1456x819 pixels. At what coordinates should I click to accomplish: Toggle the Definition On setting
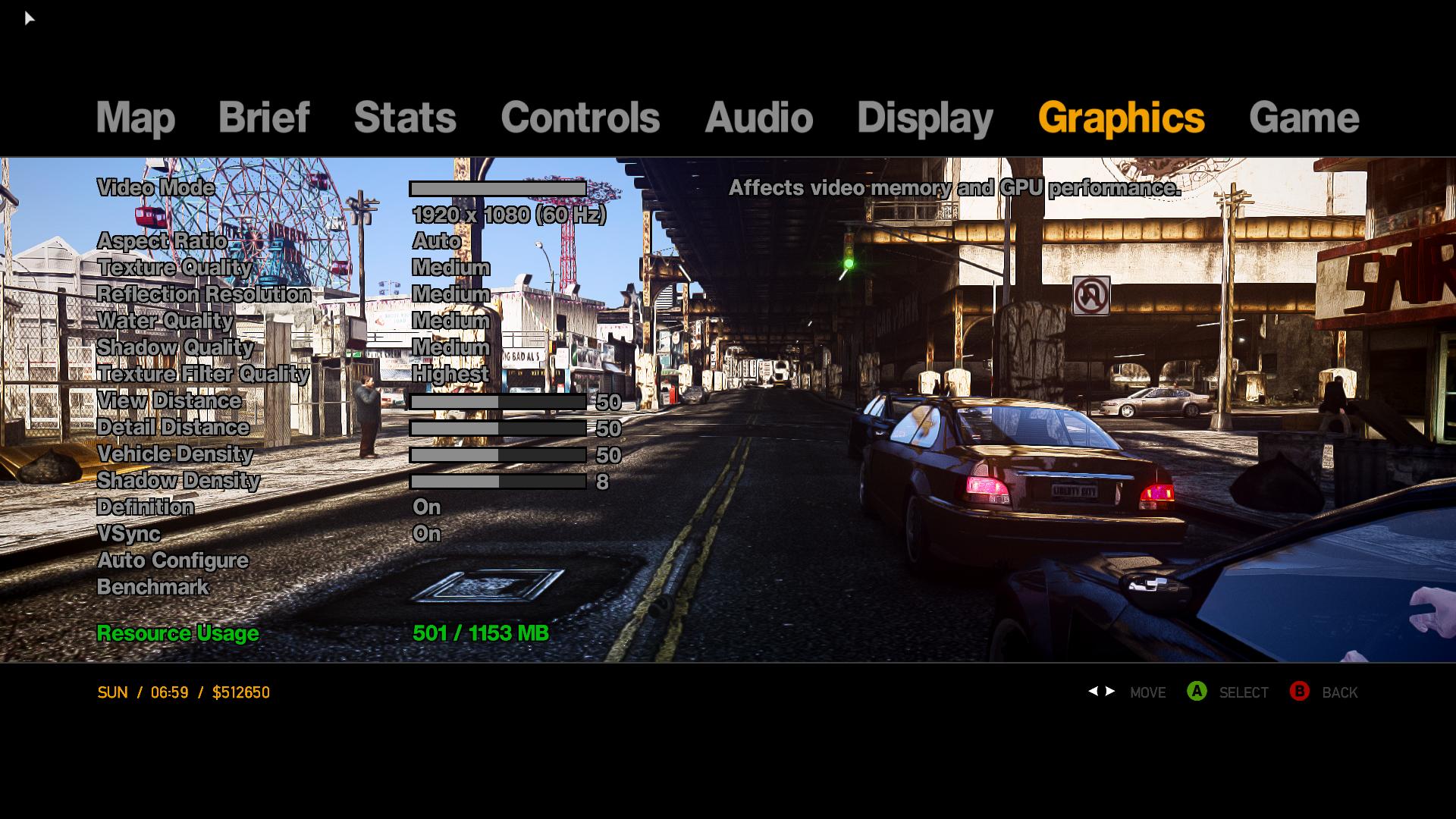tap(426, 507)
